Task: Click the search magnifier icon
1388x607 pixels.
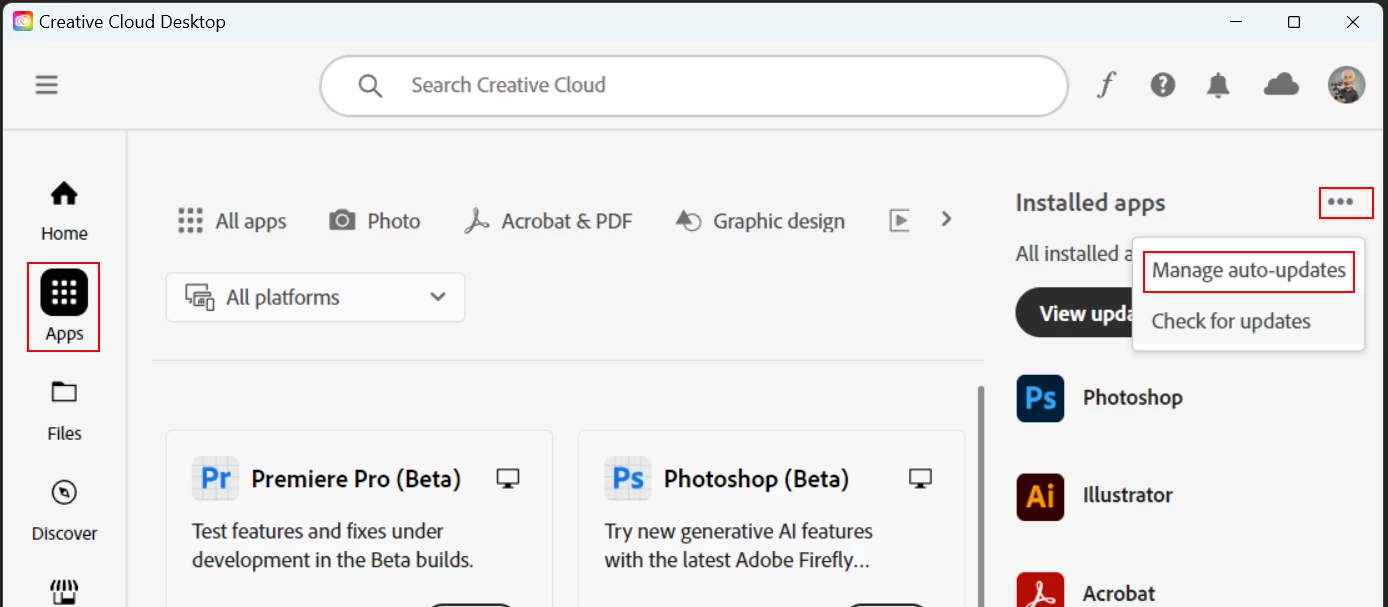Action: [x=370, y=86]
